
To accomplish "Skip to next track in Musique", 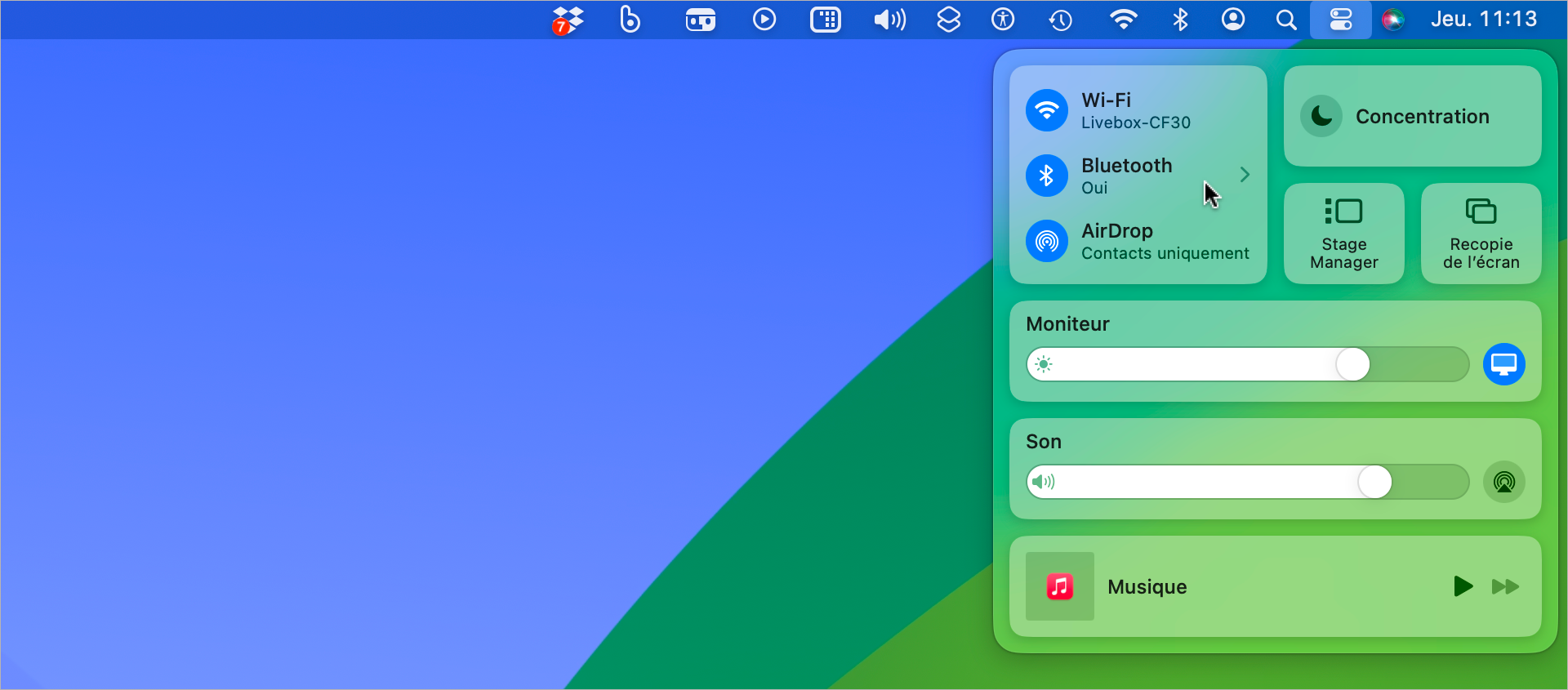I will pyautogui.click(x=1505, y=586).
